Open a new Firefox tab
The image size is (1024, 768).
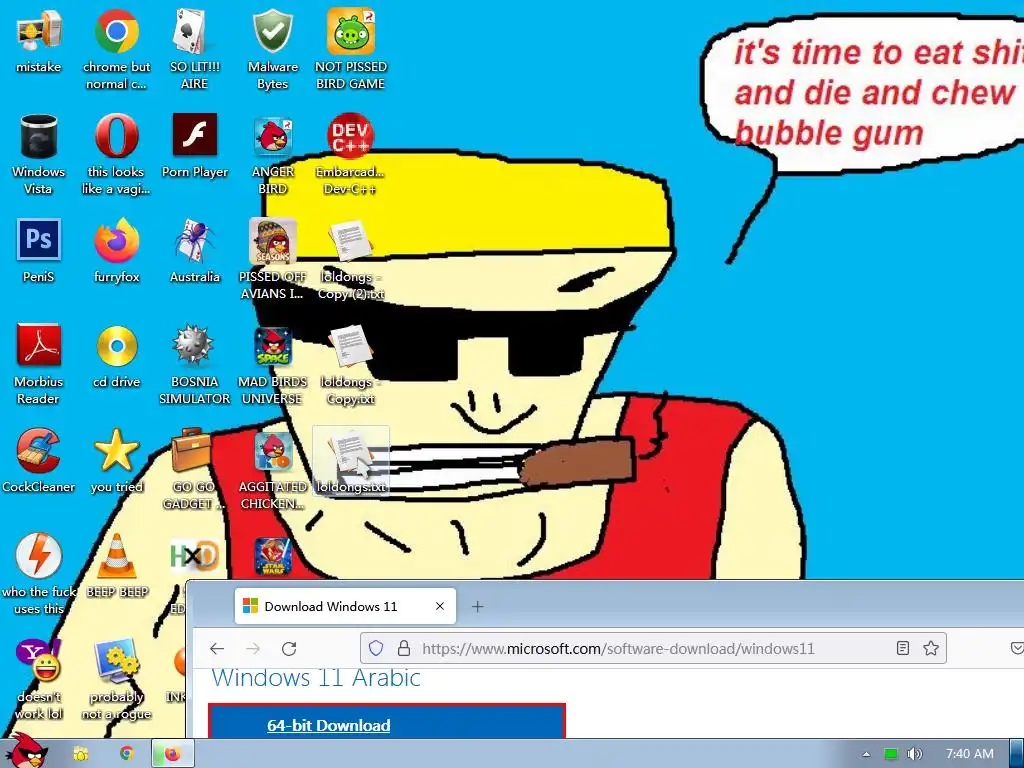pyautogui.click(x=477, y=607)
